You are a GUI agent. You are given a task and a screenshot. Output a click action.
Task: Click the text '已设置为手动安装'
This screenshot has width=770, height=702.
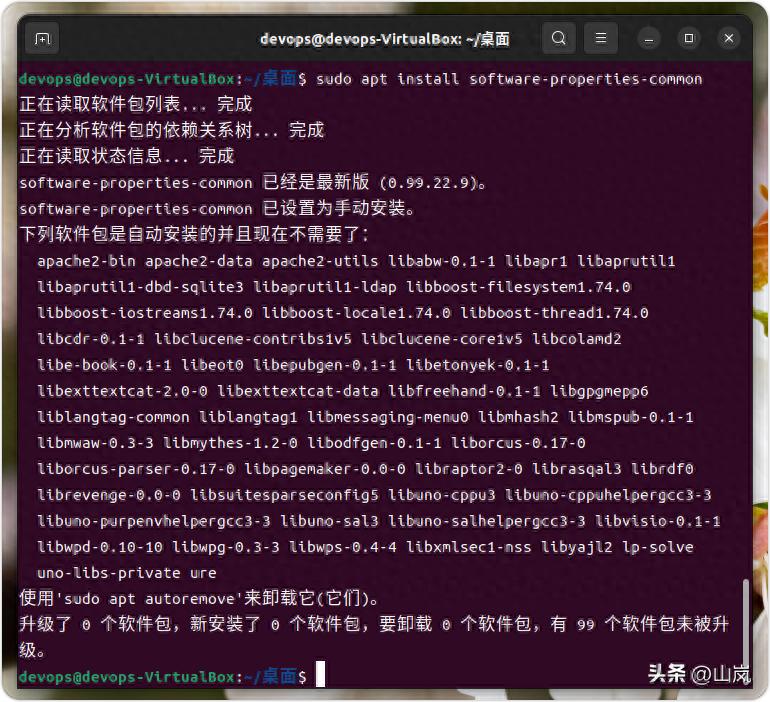coord(334,208)
